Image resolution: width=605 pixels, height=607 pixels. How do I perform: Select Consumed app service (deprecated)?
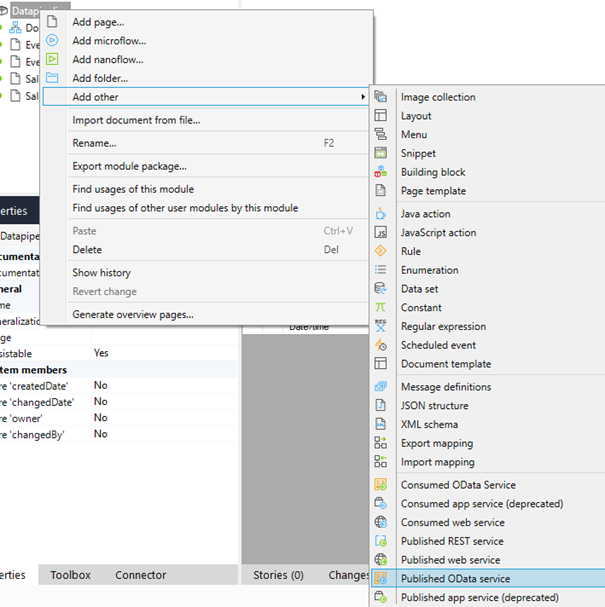coord(482,504)
